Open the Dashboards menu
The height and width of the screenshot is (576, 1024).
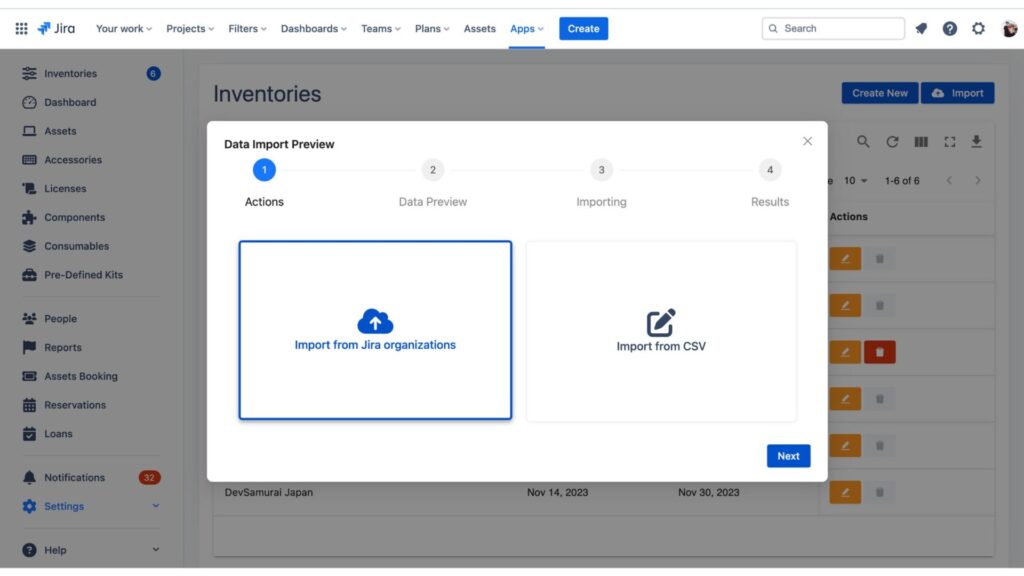(x=313, y=29)
